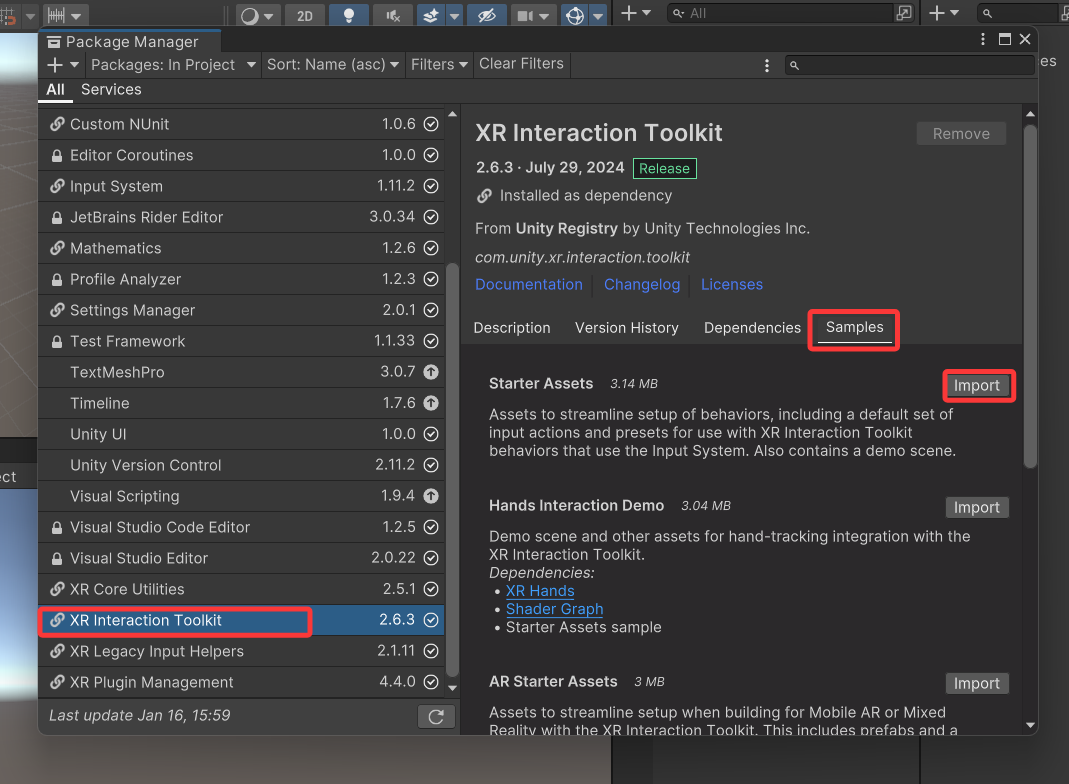
Task: Click the Remove button
Action: 961,134
